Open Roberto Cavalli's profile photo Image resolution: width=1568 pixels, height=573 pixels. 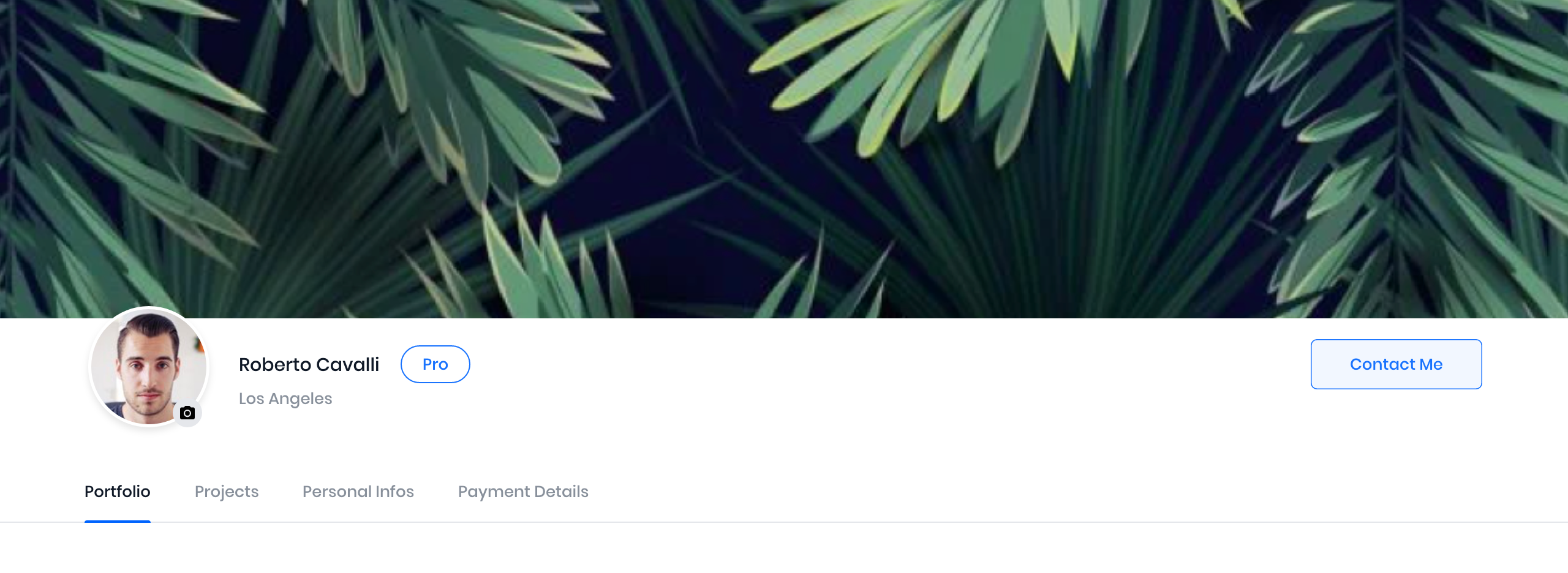tap(149, 367)
